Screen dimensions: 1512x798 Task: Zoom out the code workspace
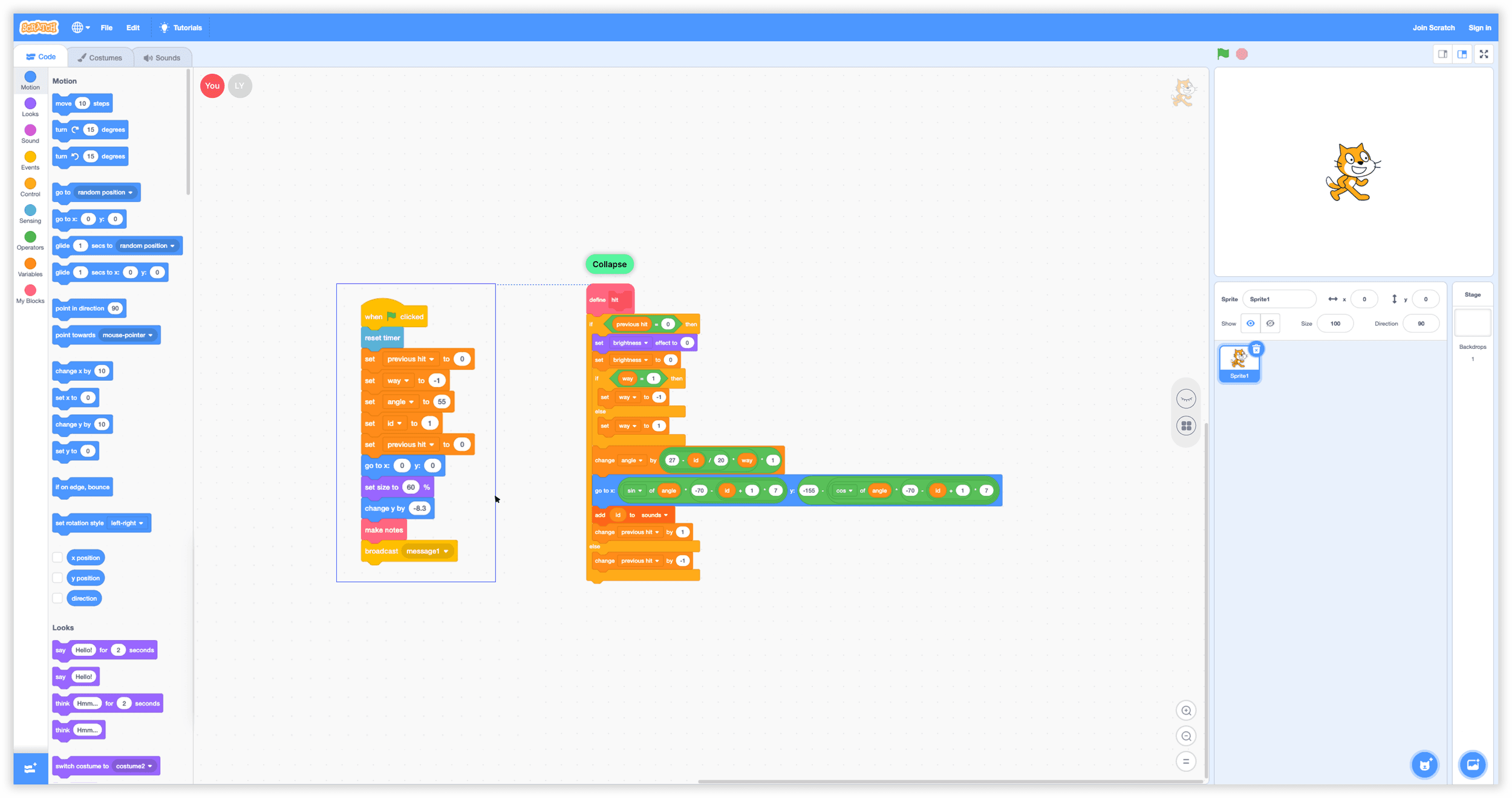click(x=1185, y=736)
